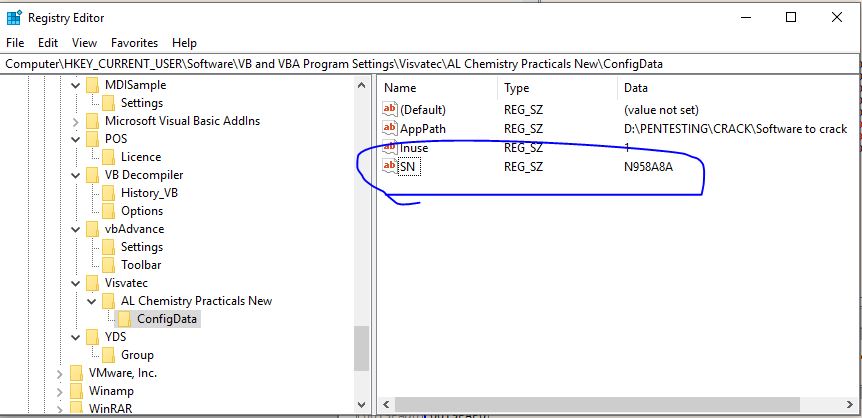Expand the Microsoft Visual Basic AddIns node
The width and height of the screenshot is (862, 418).
(75, 121)
